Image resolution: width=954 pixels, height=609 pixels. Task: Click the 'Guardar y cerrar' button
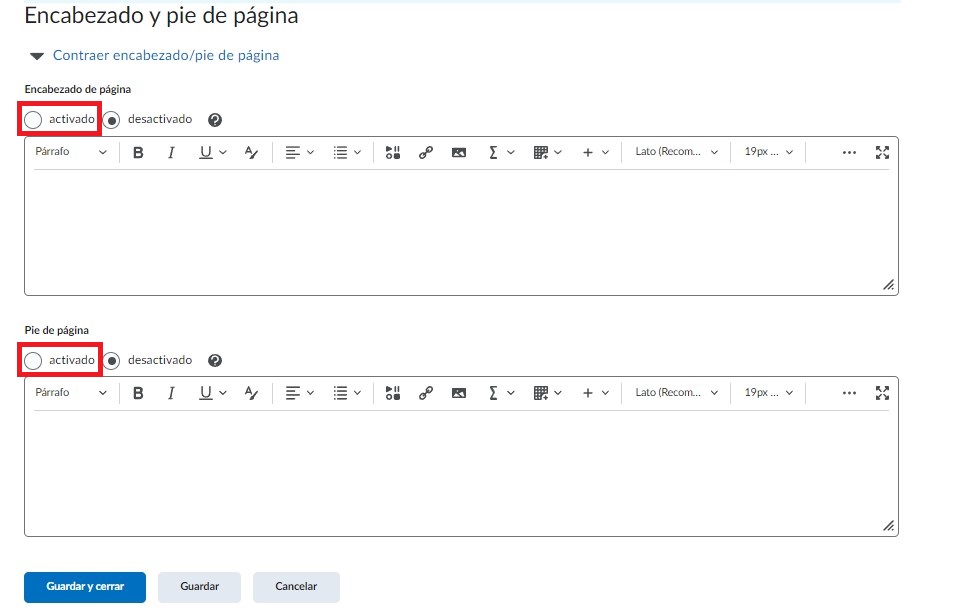(85, 587)
